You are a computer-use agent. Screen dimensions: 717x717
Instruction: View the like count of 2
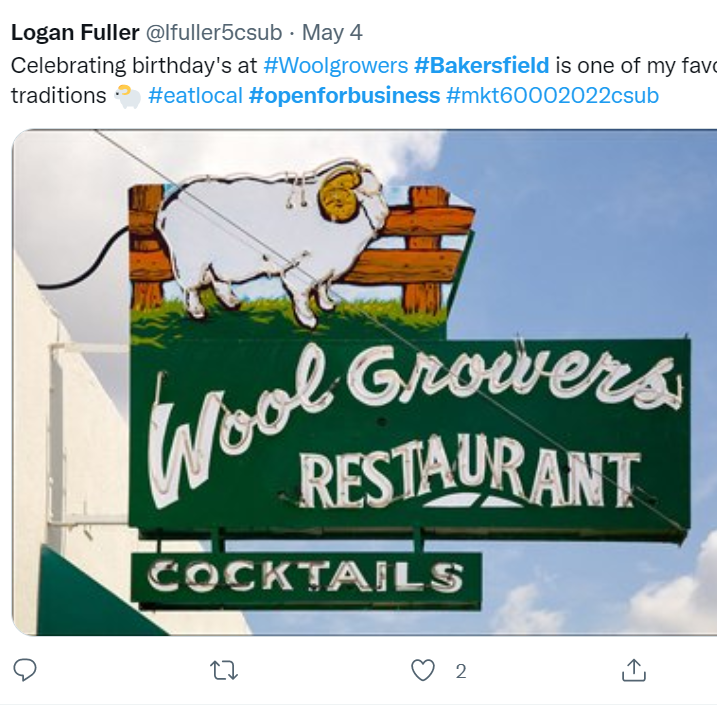[x=461, y=671]
